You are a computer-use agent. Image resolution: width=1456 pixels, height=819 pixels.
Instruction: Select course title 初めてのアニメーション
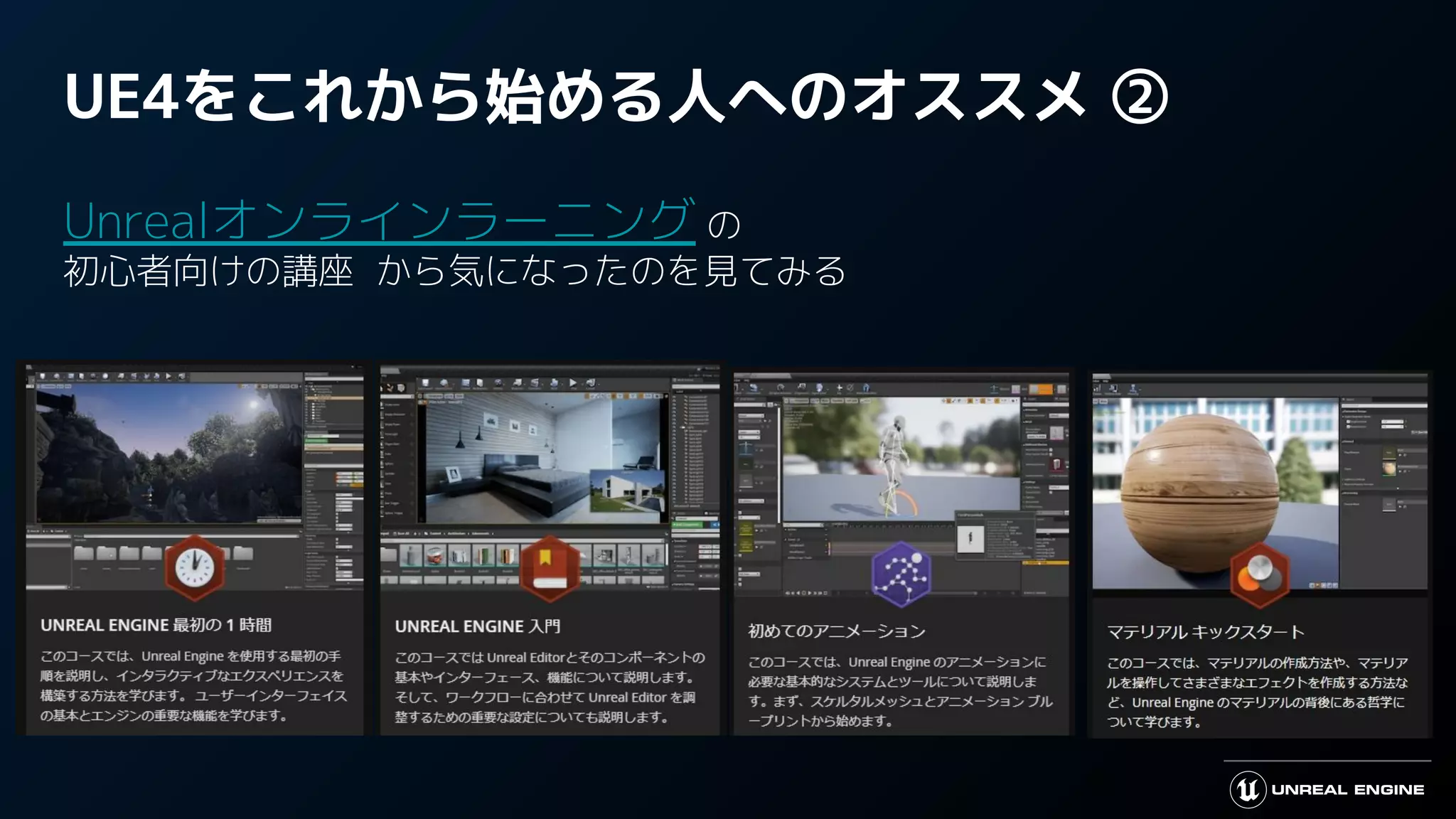[836, 631]
